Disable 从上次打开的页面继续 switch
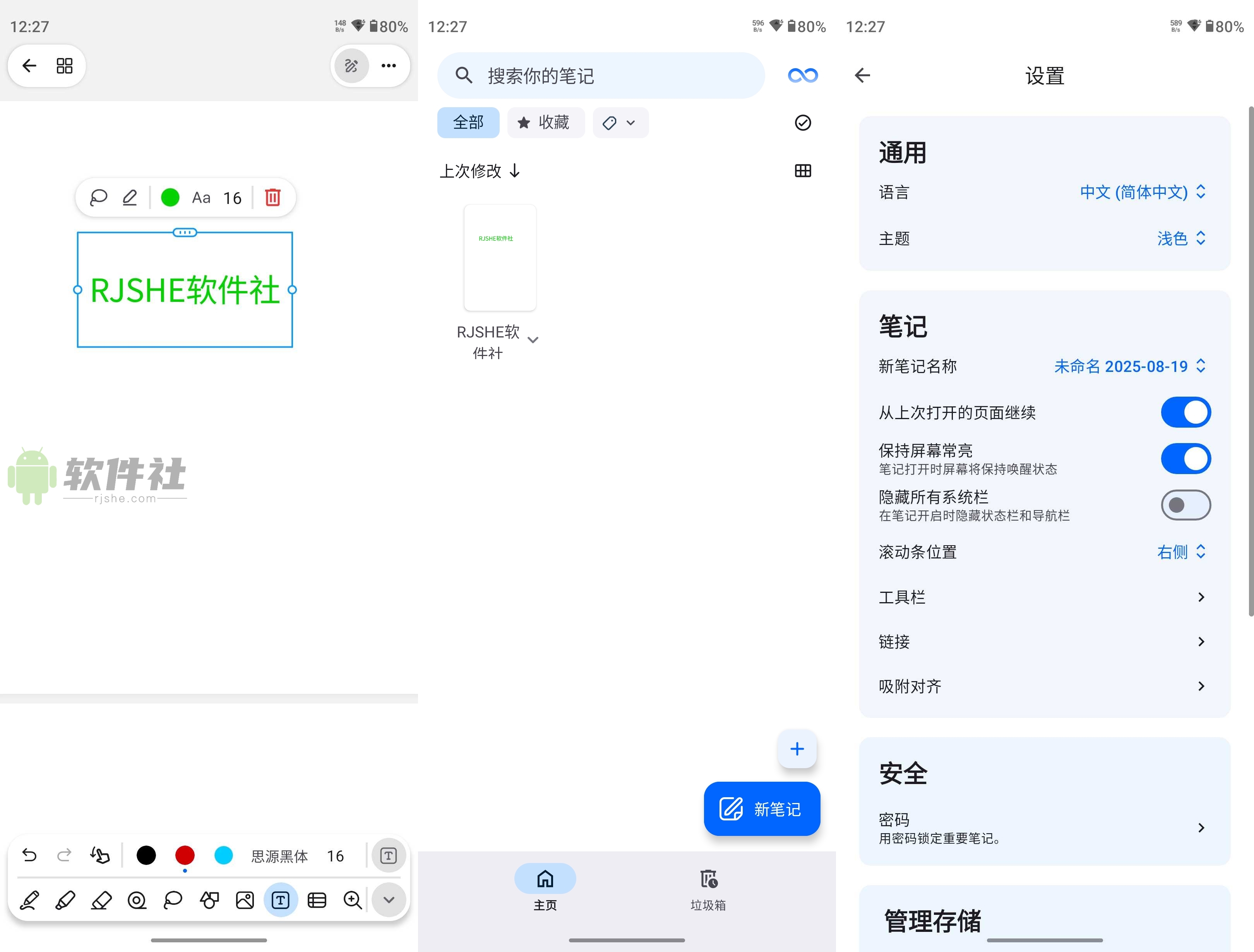 [x=1186, y=412]
